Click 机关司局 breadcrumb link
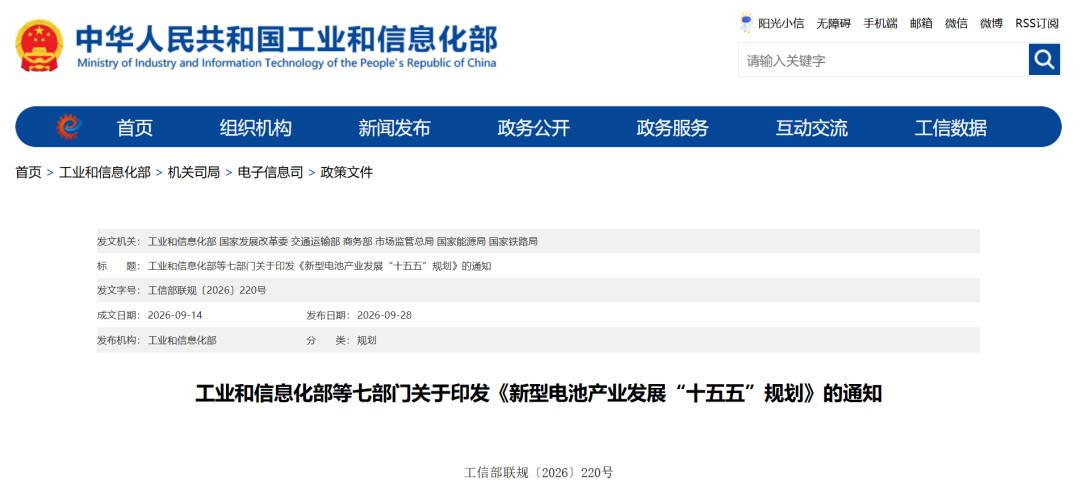 click(194, 172)
